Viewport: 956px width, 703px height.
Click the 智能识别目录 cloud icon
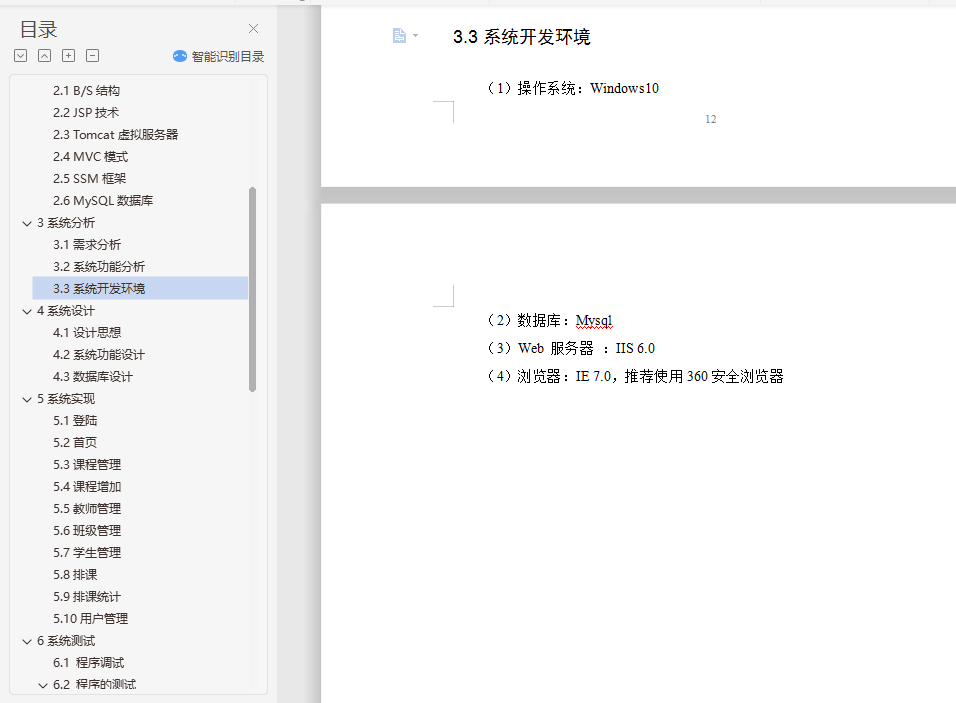tap(180, 56)
